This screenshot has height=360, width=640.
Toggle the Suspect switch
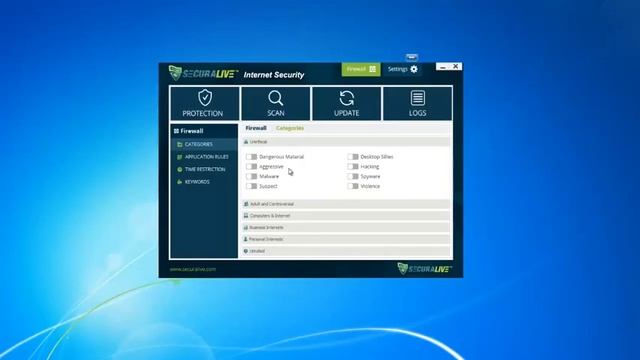[251, 186]
